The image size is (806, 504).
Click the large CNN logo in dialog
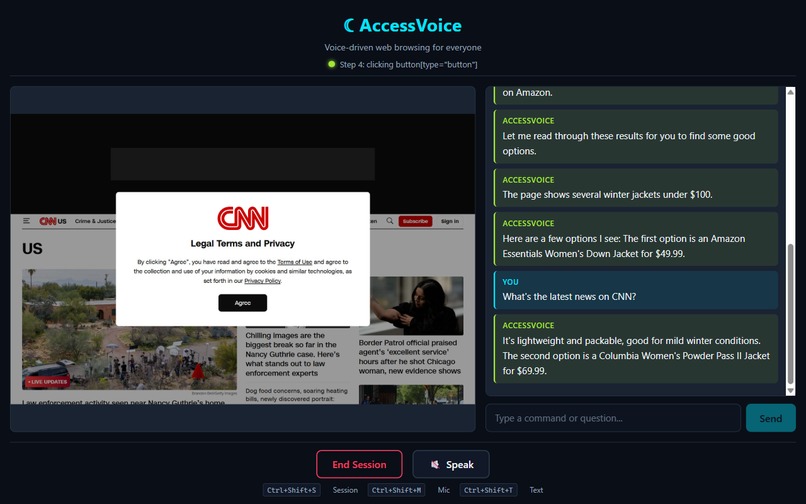pyautogui.click(x=243, y=218)
